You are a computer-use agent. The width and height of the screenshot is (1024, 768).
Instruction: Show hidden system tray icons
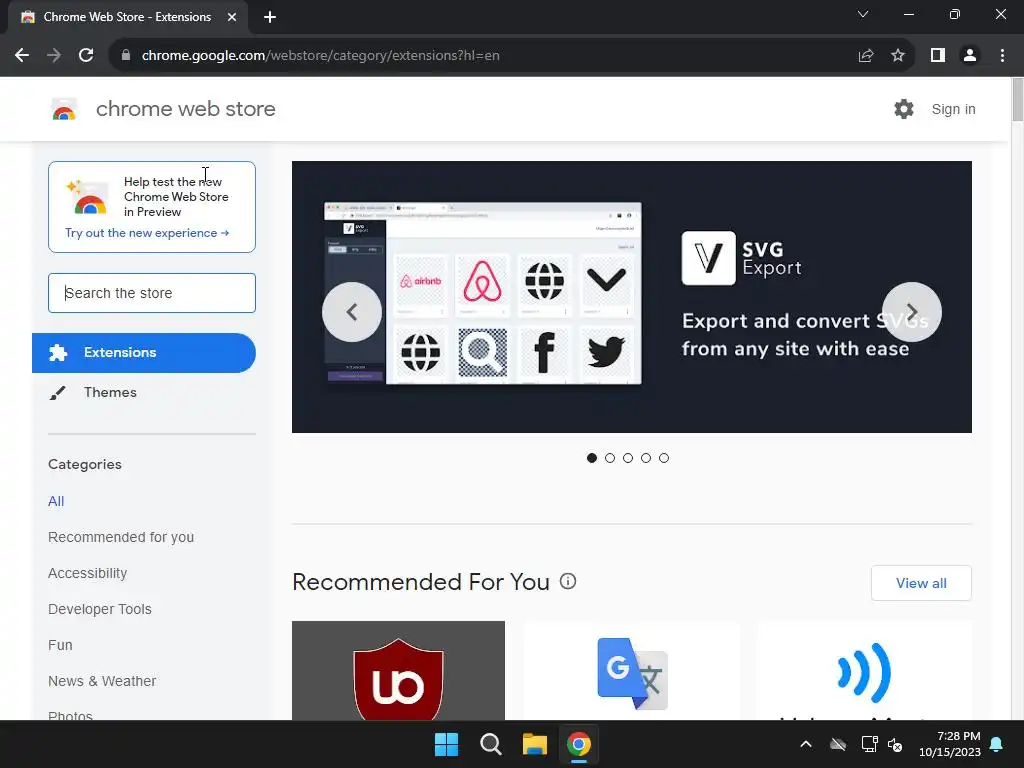(806, 744)
